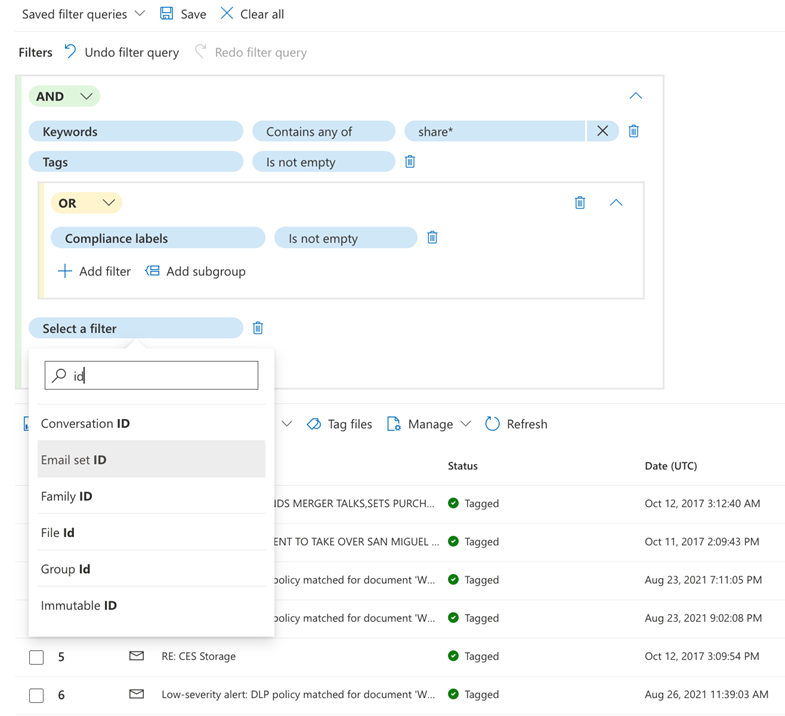This screenshot has height=716, width=785.
Task: Click the Refresh icon button
Action: pyautogui.click(x=492, y=424)
